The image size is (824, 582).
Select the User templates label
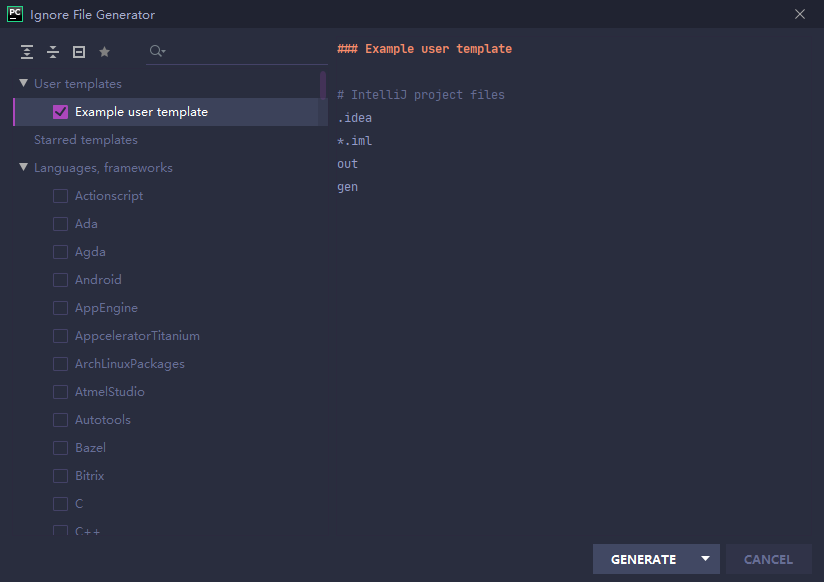click(x=78, y=84)
